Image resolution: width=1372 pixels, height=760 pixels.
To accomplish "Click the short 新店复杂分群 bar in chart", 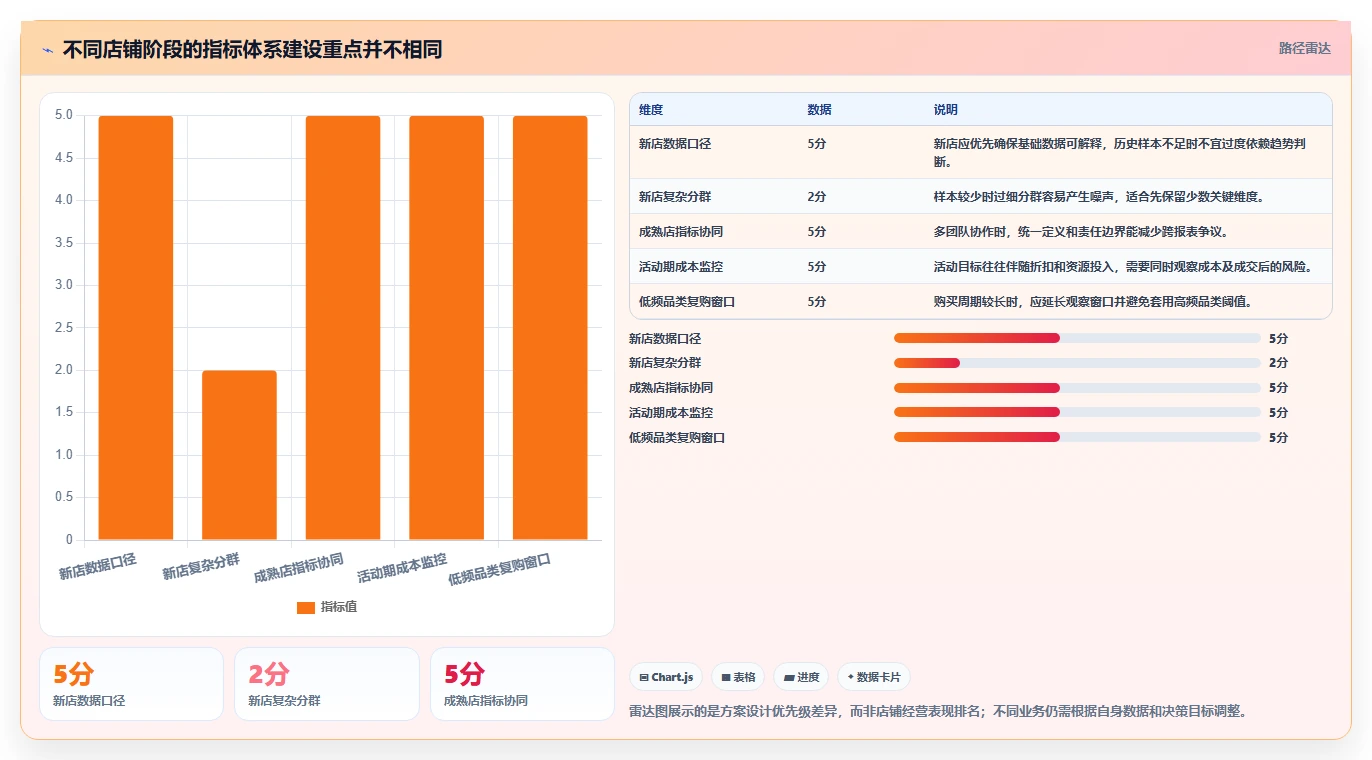I will pyautogui.click(x=239, y=455).
